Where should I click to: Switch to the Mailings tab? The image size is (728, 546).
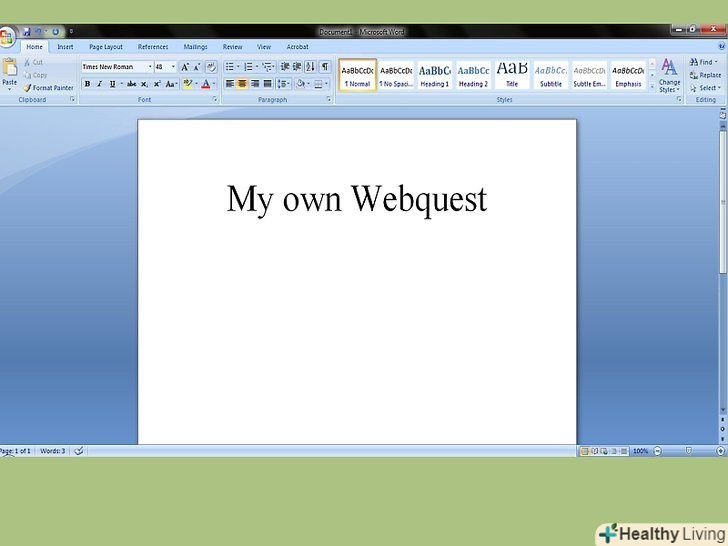[195, 47]
